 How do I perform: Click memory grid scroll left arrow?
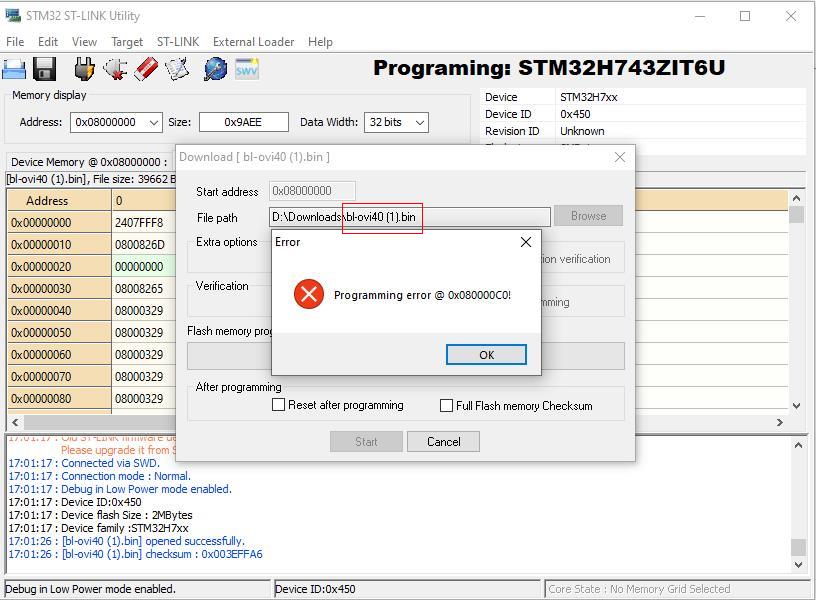click(x=15, y=422)
